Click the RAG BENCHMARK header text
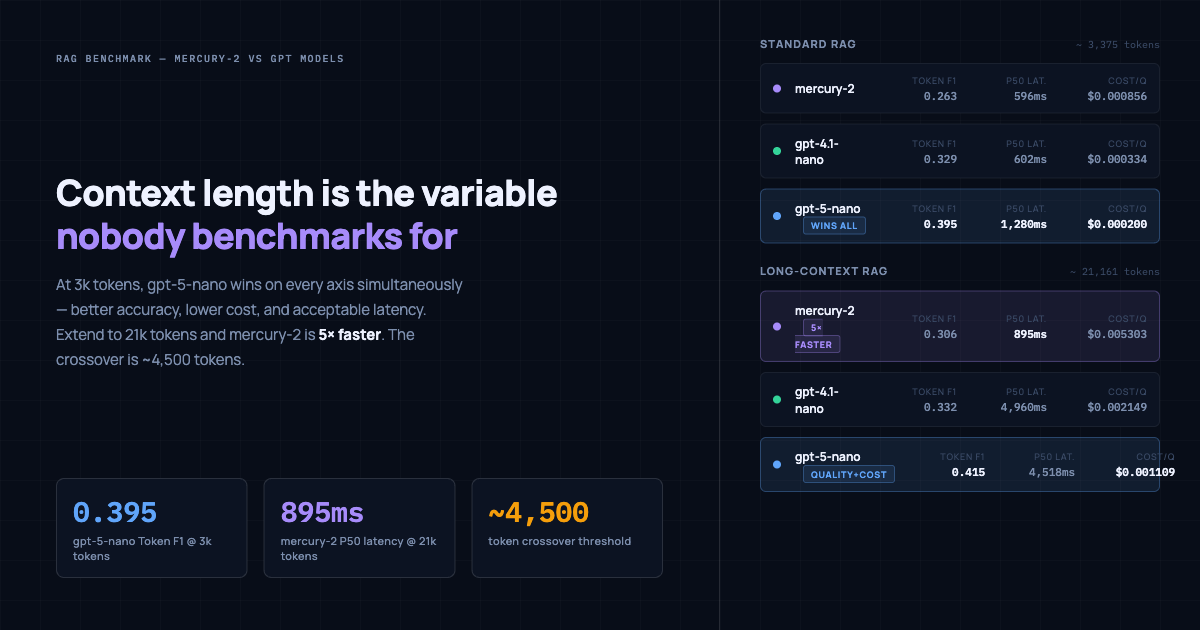Screen dimensions: 1200x630 pos(200,59)
